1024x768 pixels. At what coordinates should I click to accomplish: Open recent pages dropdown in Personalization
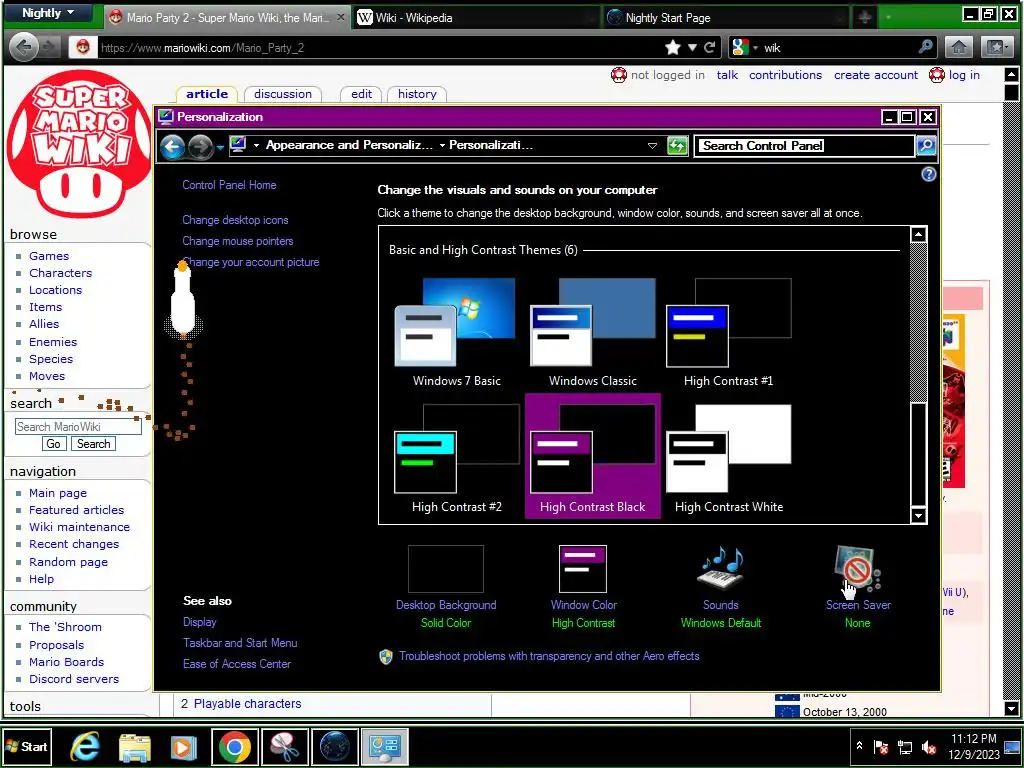click(x=220, y=148)
